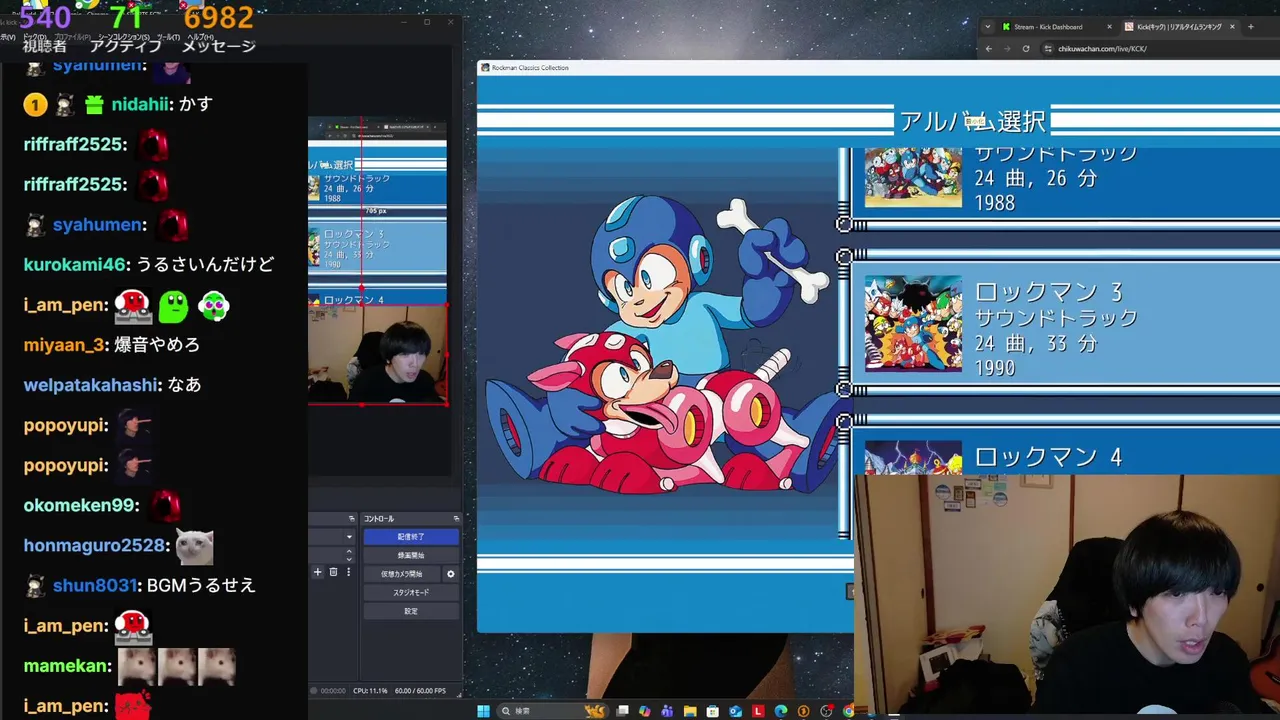Click nidahii username in chat
The image size is (1280, 720).
pos(141,104)
